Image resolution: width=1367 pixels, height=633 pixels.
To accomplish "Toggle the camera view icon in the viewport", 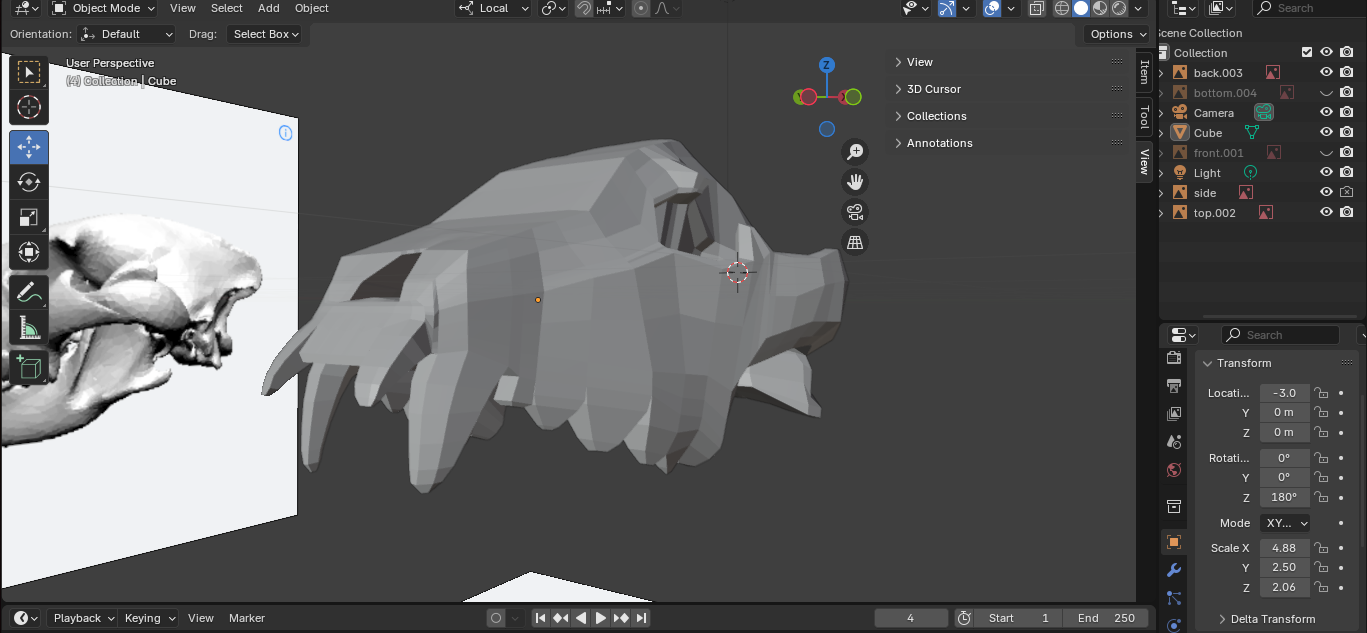I will (854, 212).
